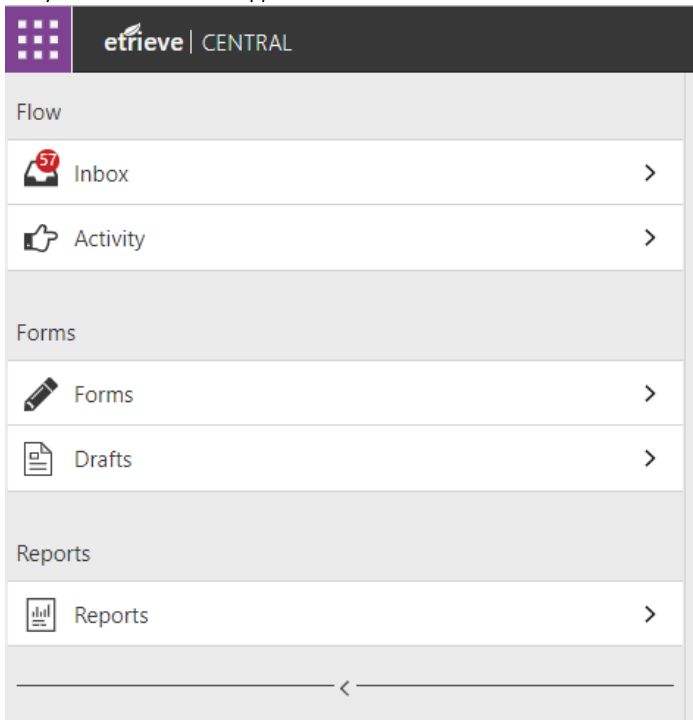Open the Inbox menu item

(x=345, y=173)
